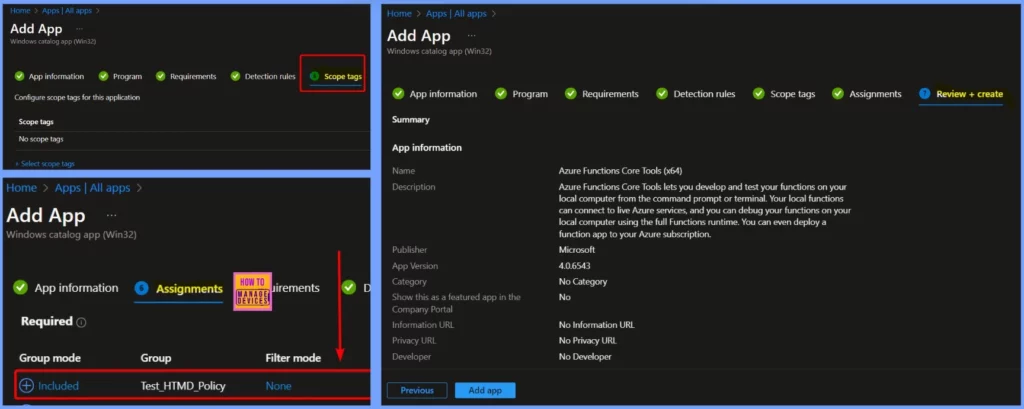Click the info icon next to Required

coord(81,322)
